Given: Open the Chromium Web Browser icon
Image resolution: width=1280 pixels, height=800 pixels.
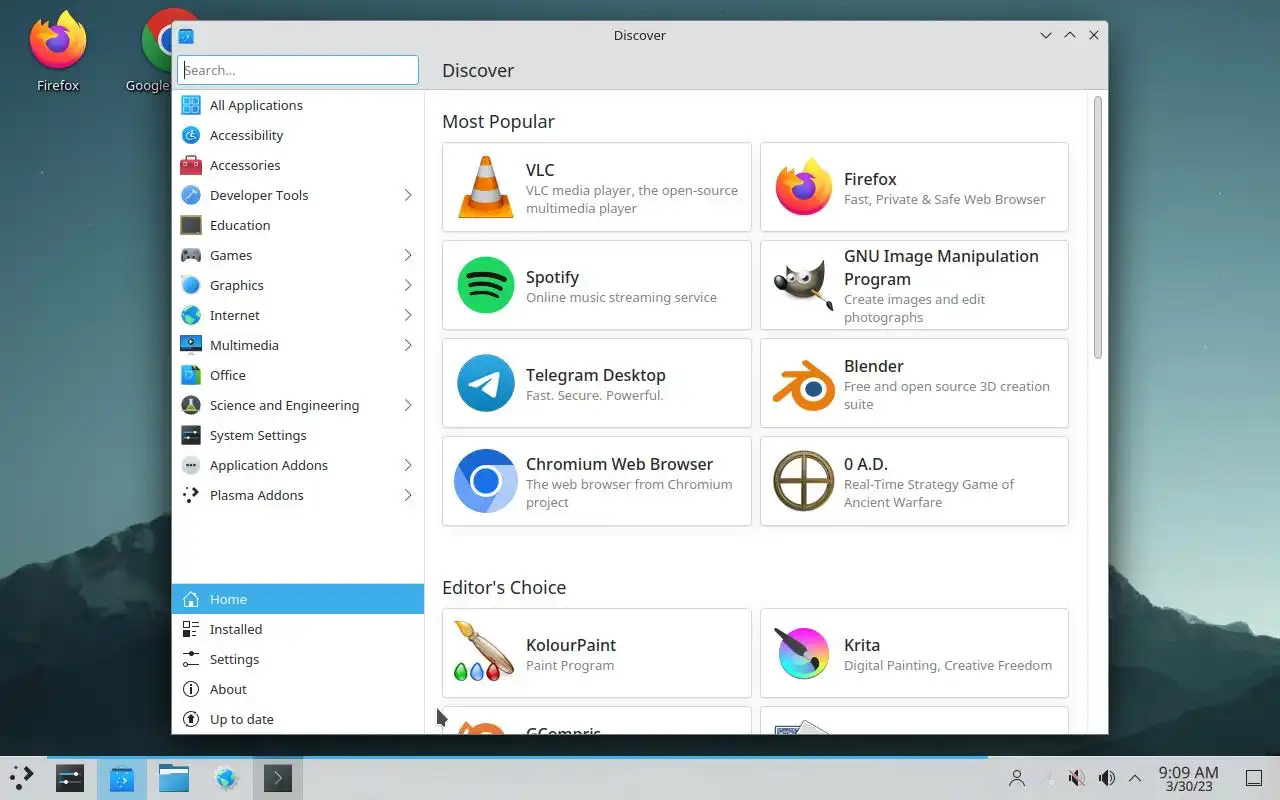Looking at the screenshot, I should point(485,481).
